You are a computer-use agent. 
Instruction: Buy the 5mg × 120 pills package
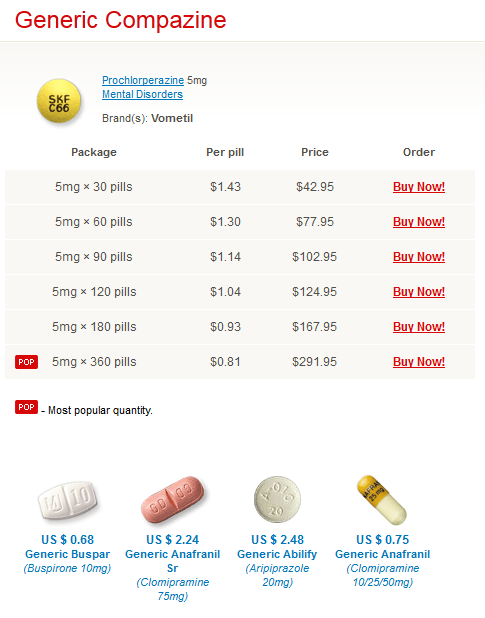tap(419, 292)
